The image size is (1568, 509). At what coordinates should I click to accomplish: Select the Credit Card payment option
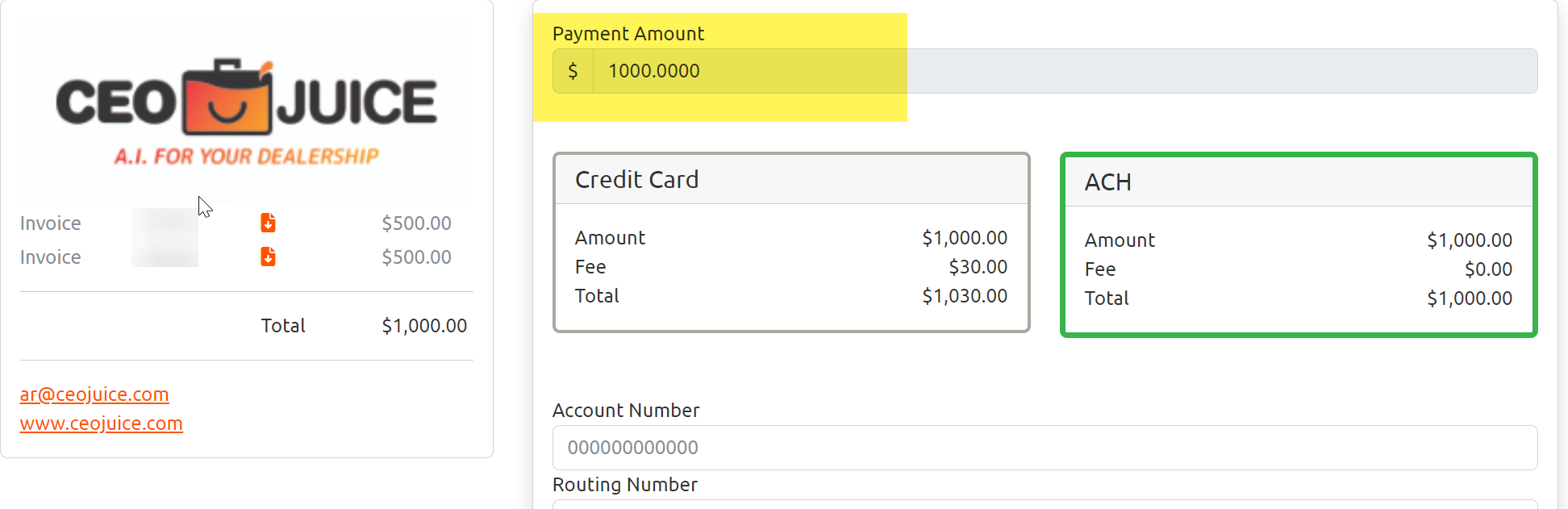pyautogui.click(x=791, y=242)
